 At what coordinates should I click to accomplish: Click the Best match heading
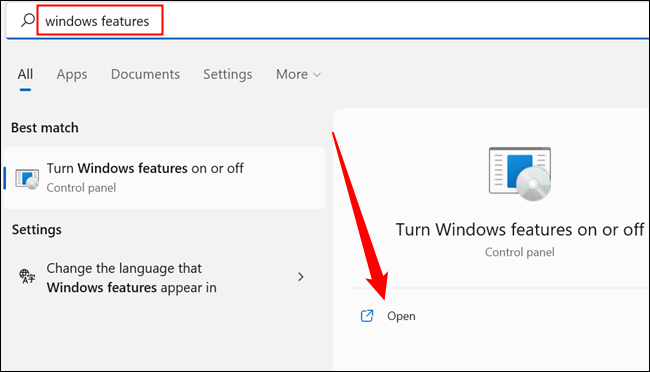(45, 128)
